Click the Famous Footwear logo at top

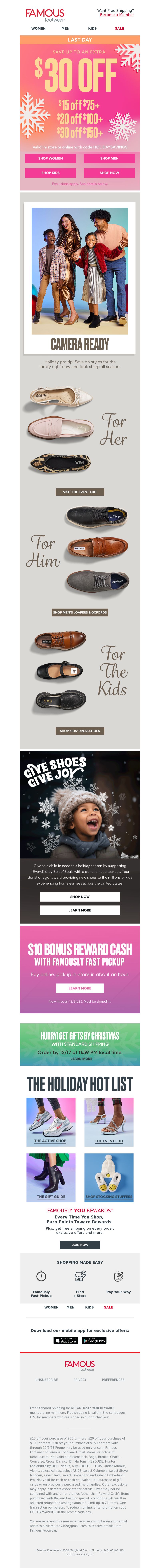pyautogui.click(x=45, y=15)
